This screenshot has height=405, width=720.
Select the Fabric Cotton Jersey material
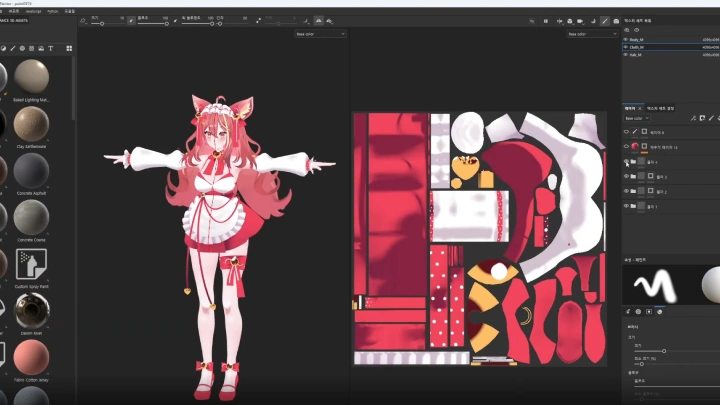tap(33, 357)
